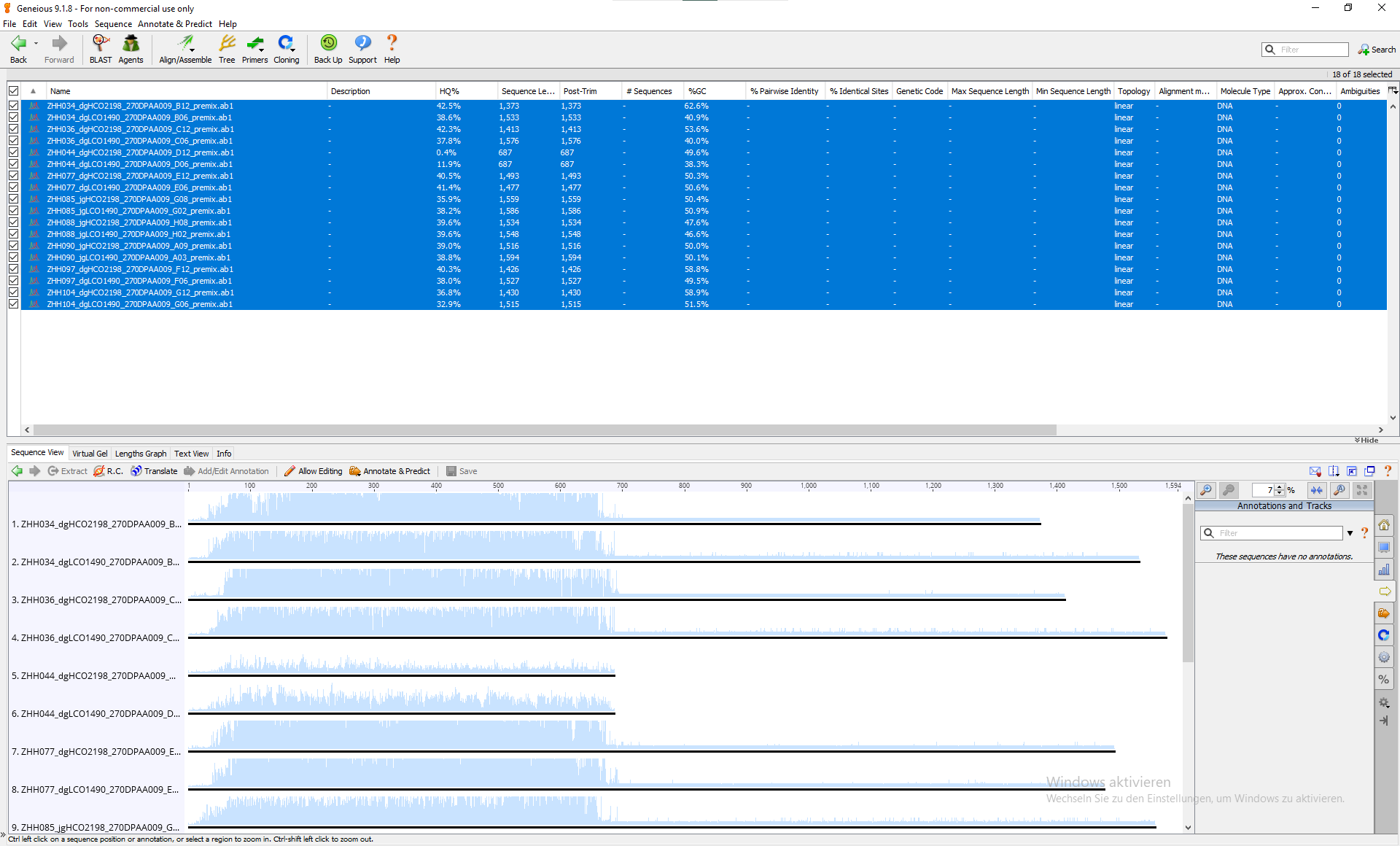Click the Extract button

point(68,471)
